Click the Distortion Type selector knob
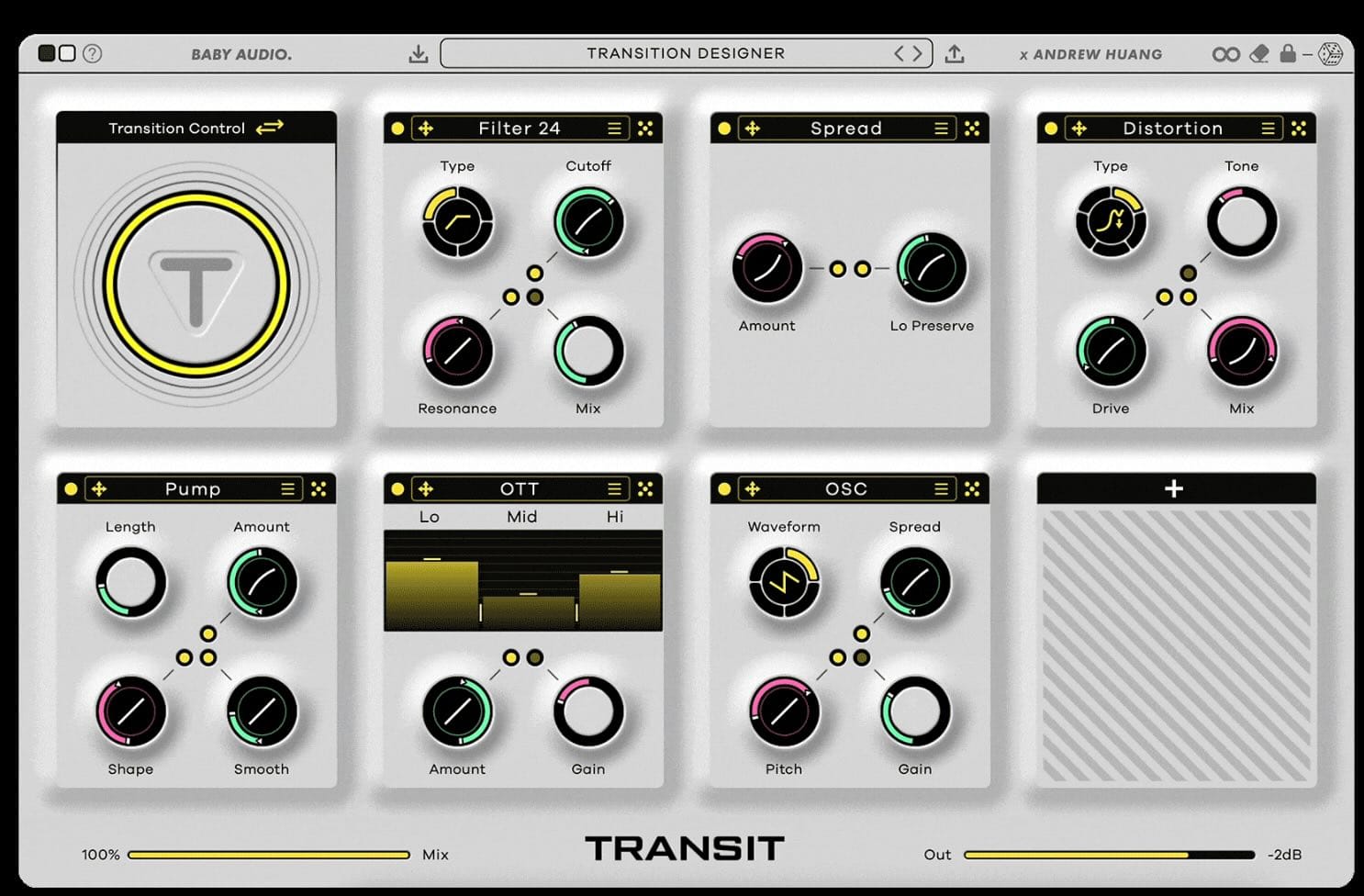 click(1111, 222)
